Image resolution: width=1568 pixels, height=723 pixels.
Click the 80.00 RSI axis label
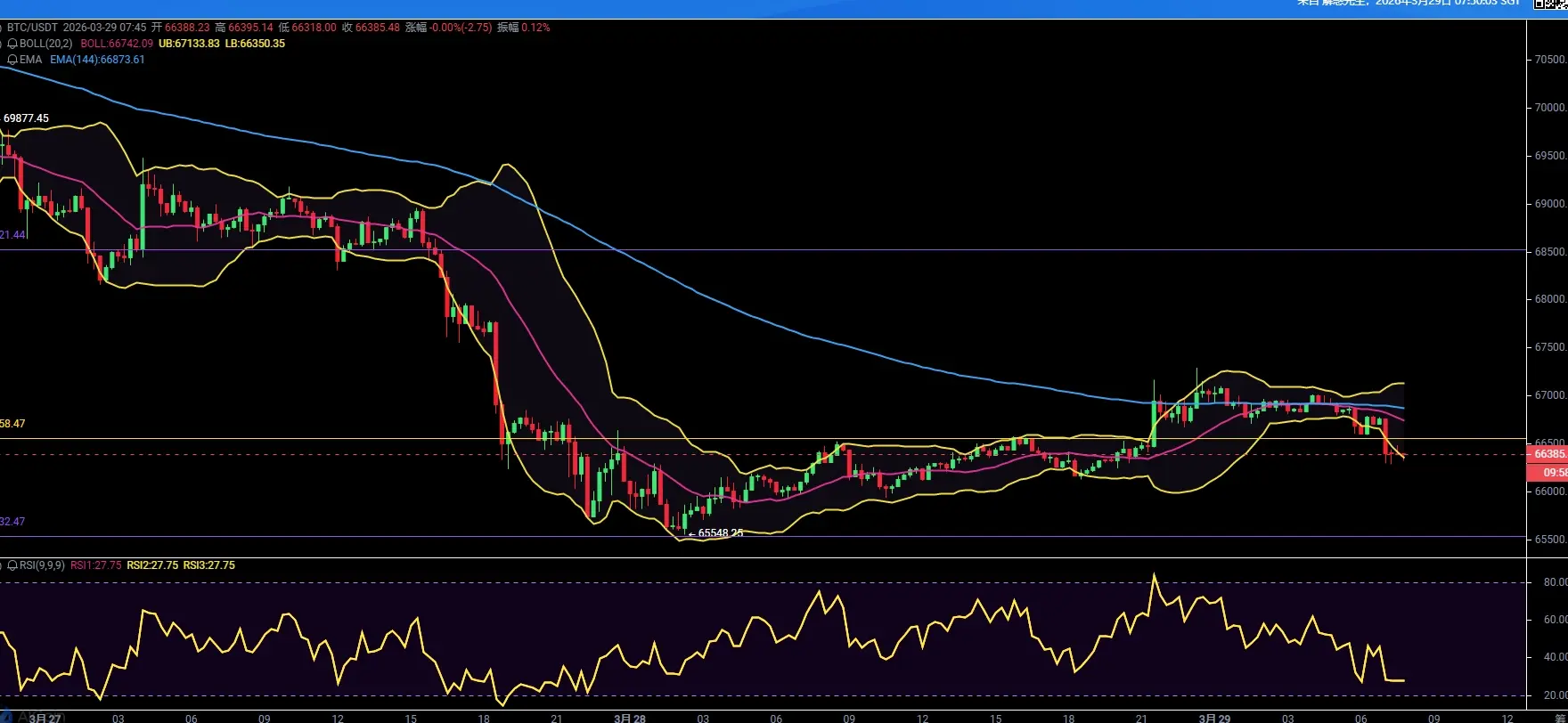(x=1555, y=582)
